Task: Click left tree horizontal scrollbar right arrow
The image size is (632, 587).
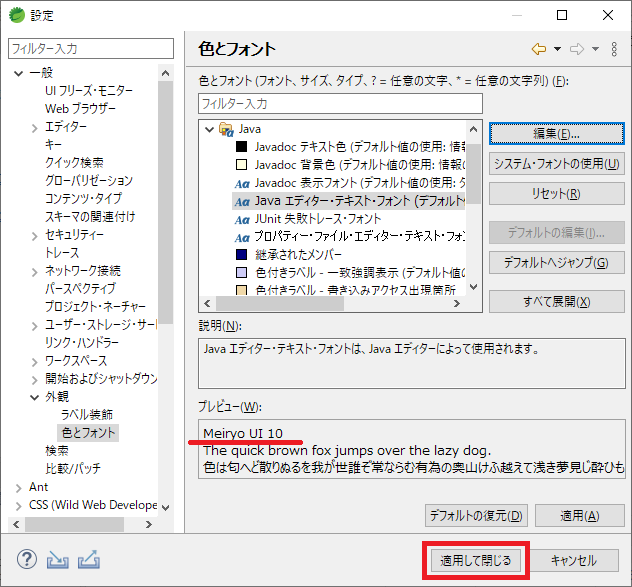Action: [x=149, y=525]
